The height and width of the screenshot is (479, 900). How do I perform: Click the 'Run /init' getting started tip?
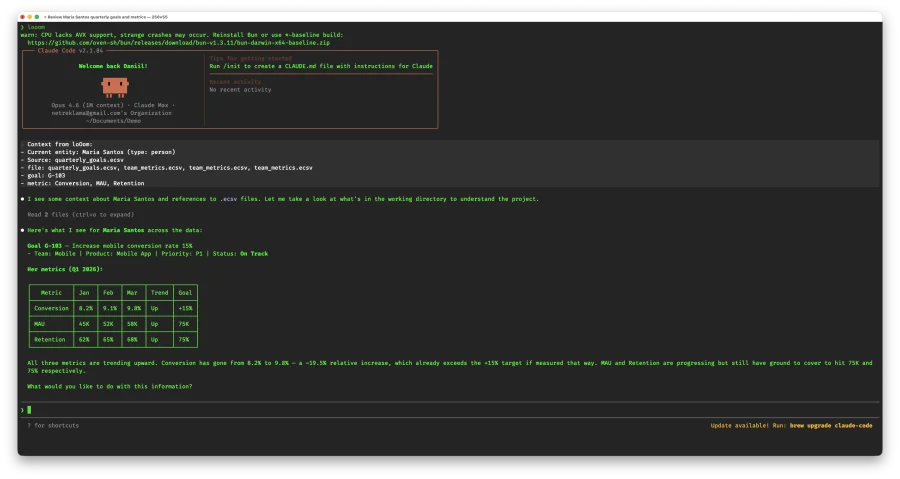[320, 66]
